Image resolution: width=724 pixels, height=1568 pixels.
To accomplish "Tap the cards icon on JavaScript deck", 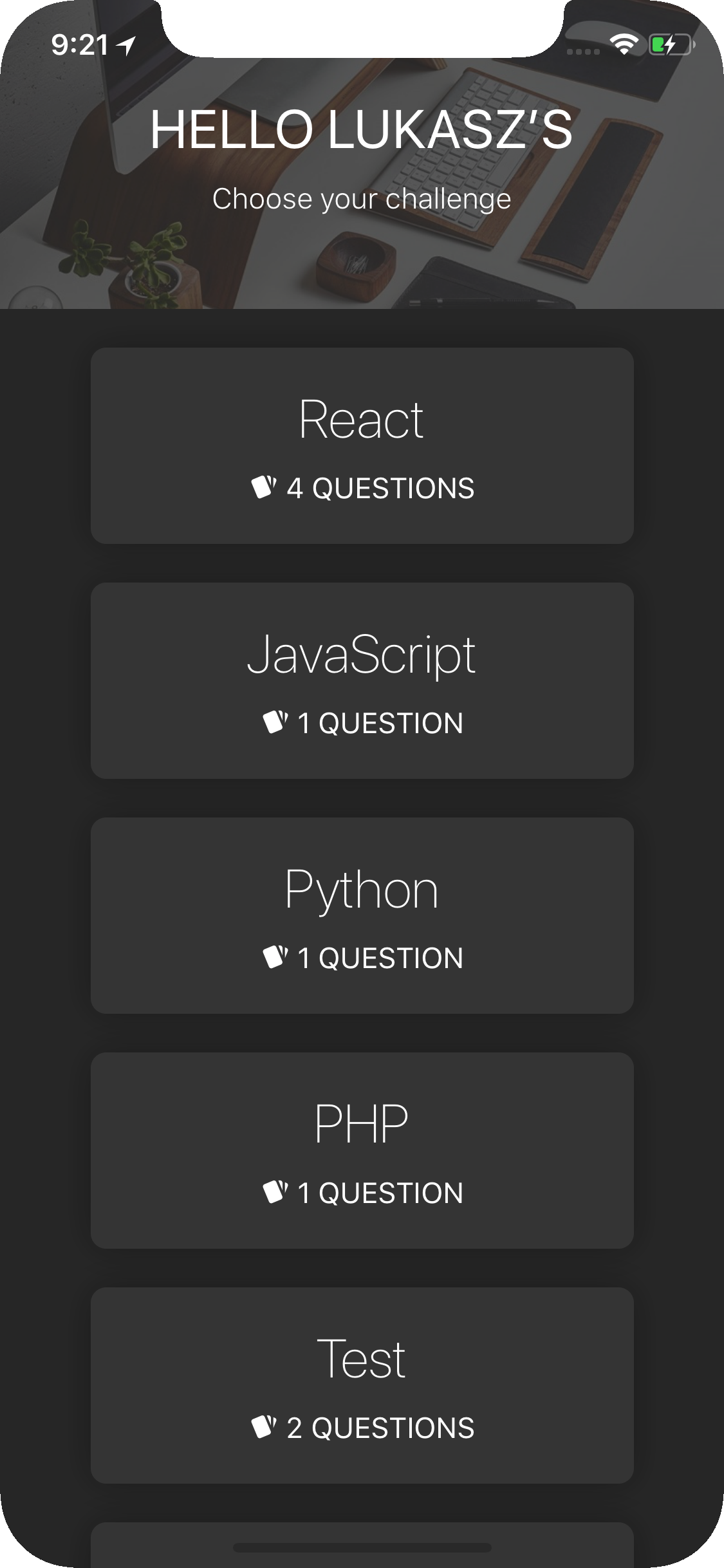I will click(275, 722).
